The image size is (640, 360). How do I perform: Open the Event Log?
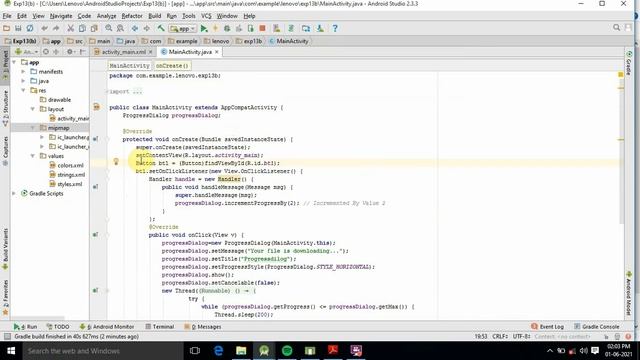pos(547,327)
